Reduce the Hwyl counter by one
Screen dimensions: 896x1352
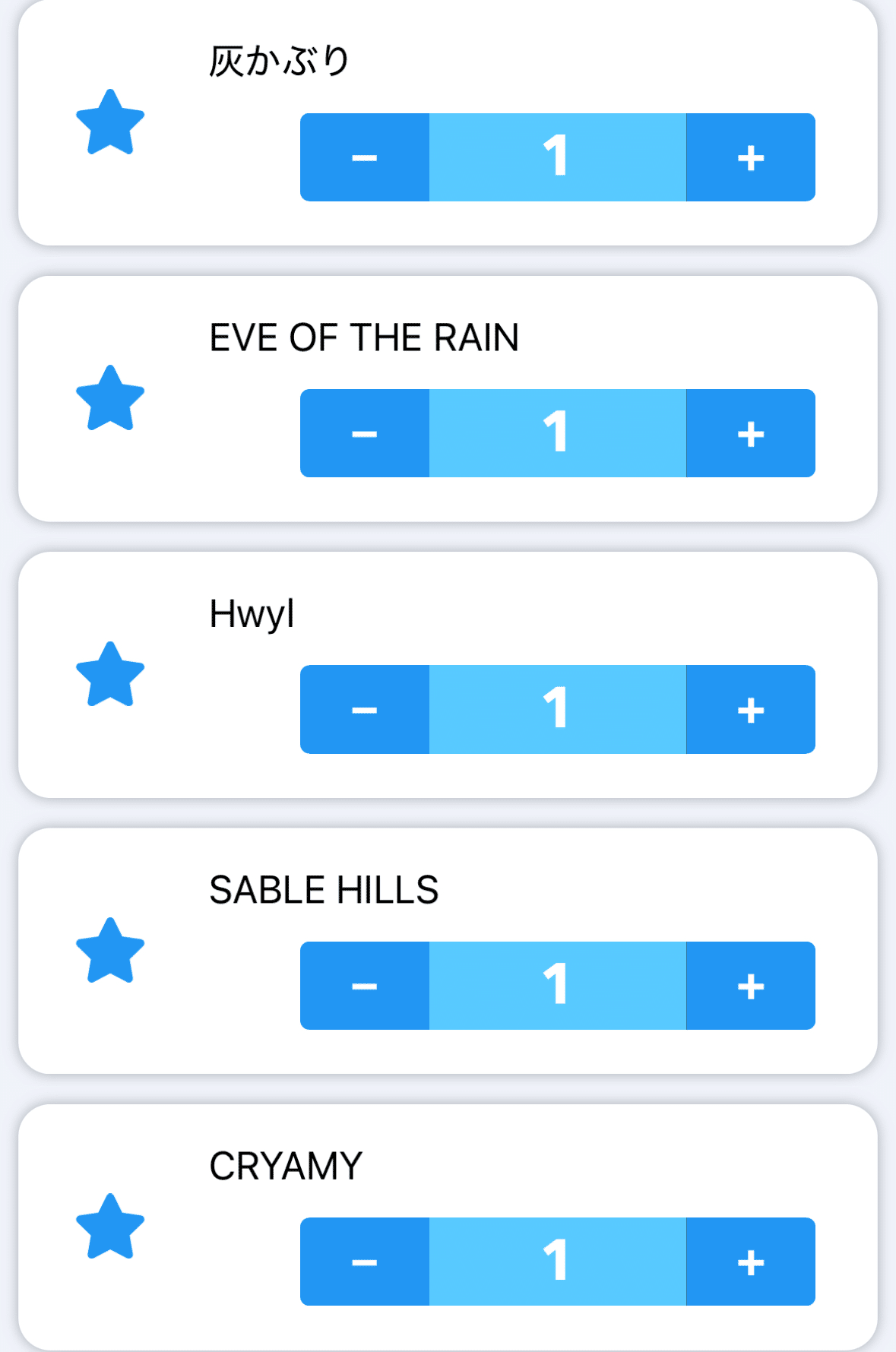[x=365, y=710]
